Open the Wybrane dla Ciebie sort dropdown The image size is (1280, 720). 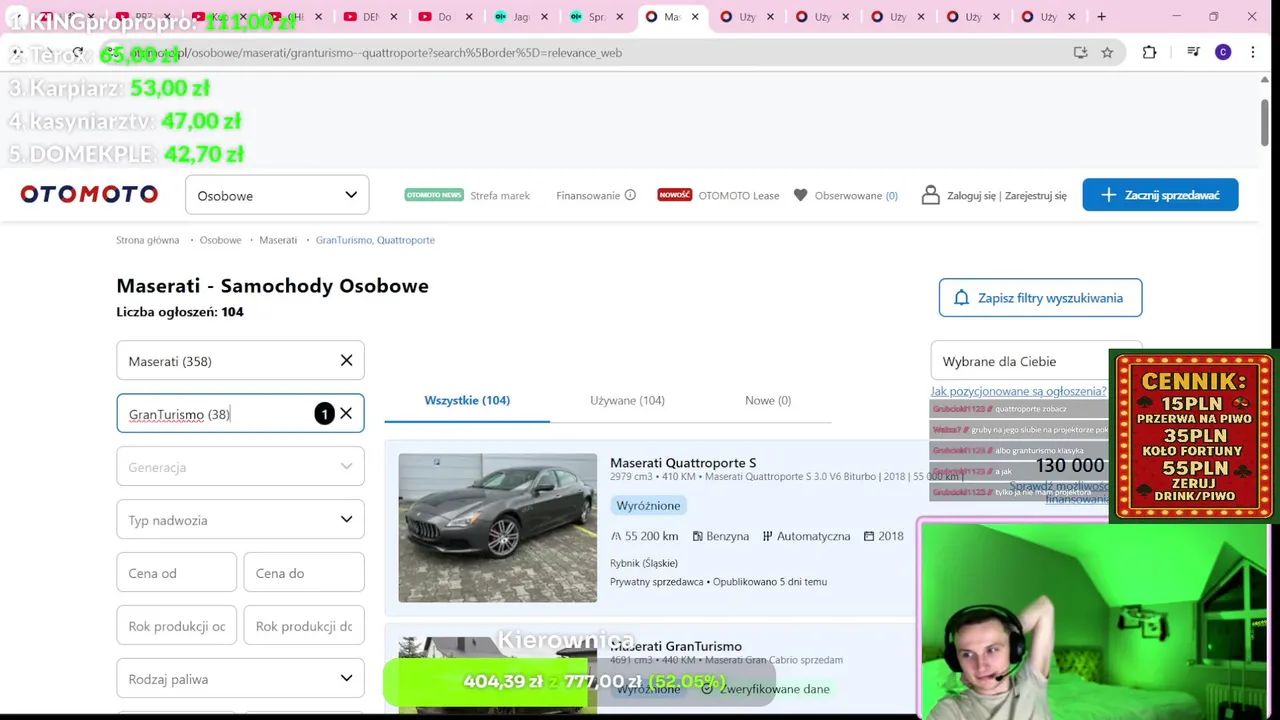(1036, 361)
